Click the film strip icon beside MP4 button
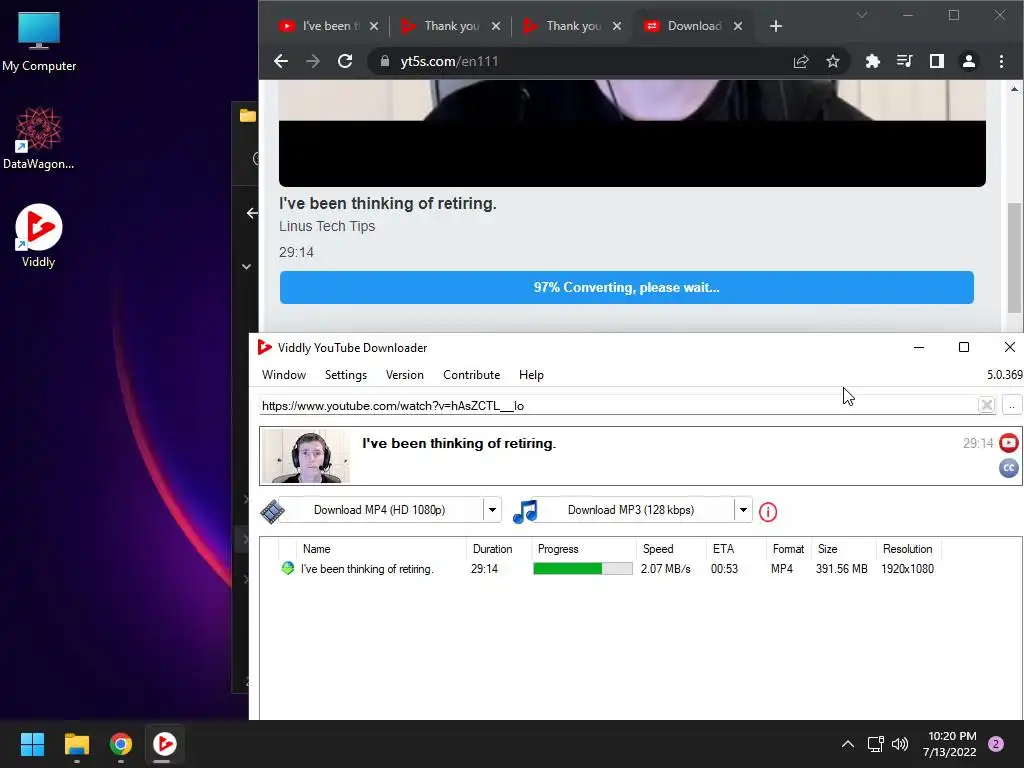Image resolution: width=1024 pixels, height=768 pixels. 272,511
